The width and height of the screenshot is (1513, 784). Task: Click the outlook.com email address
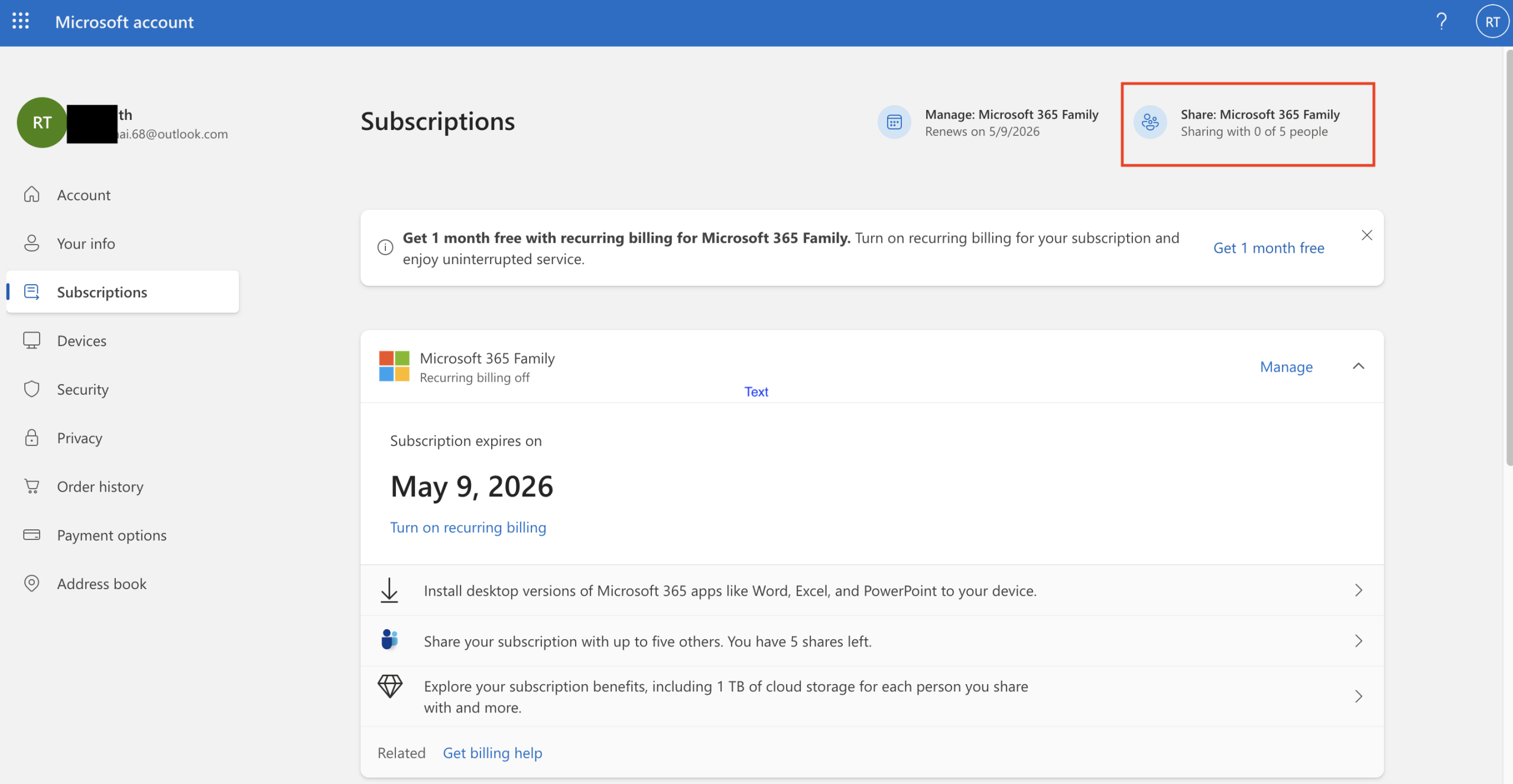coord(173,134)
